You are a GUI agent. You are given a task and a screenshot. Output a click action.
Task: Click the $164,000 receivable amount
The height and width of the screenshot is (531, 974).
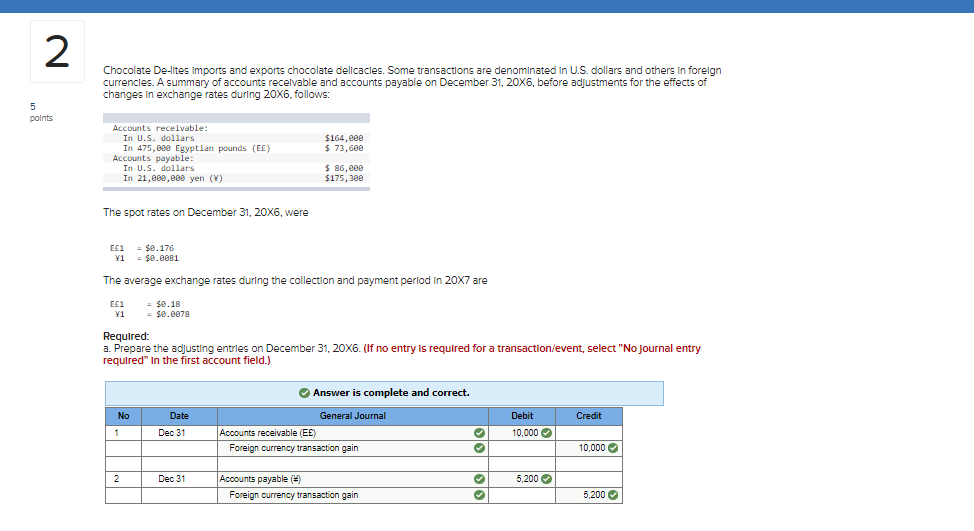[344, 138]
